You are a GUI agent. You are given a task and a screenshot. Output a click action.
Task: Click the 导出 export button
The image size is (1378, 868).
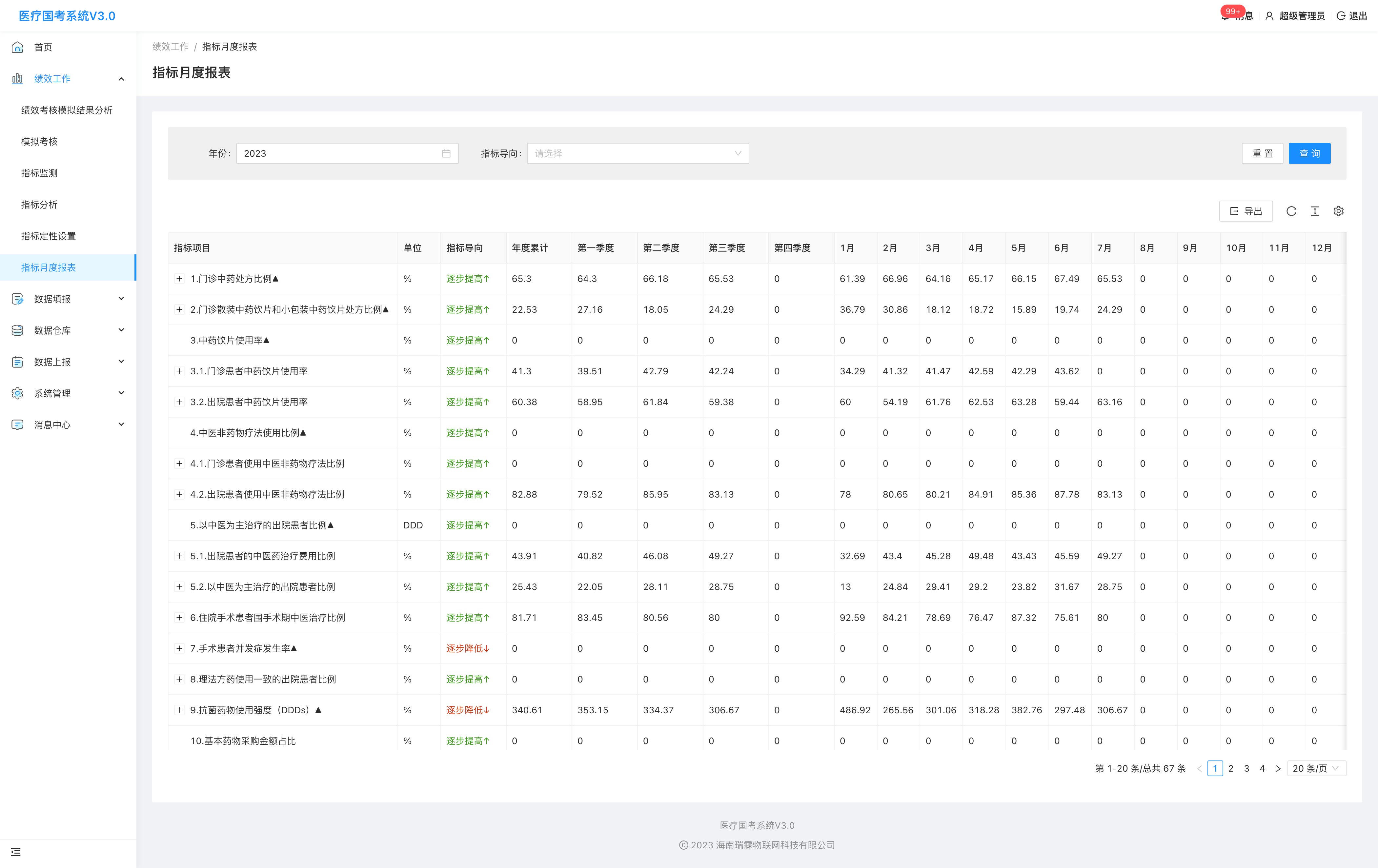[1246, 211]
